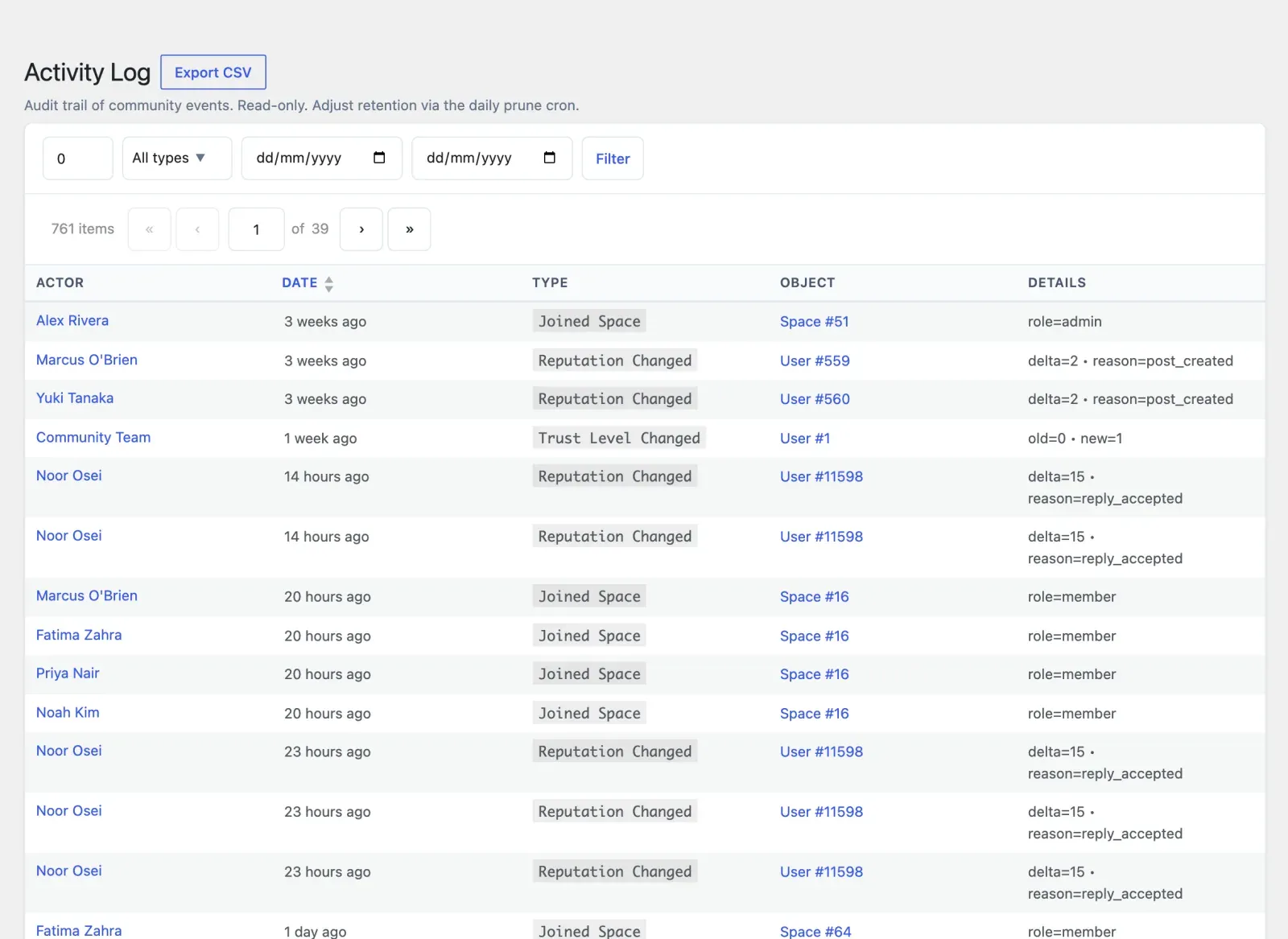Viewport: 1288px width, 939px height.
Task: Open Community Team actor link
Action: click(93, 437)
